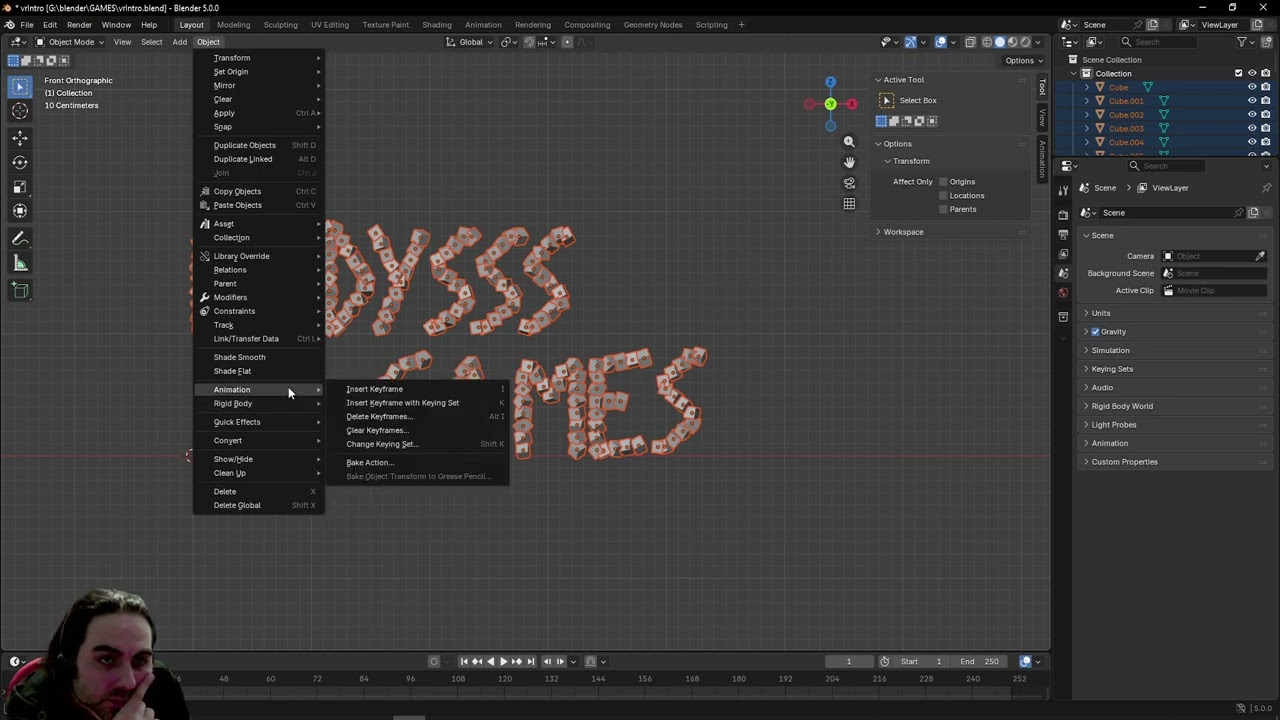1280x720 pixels.
Task: Disable Cube.002 in renders camera icon
Action: point(1265,115)
